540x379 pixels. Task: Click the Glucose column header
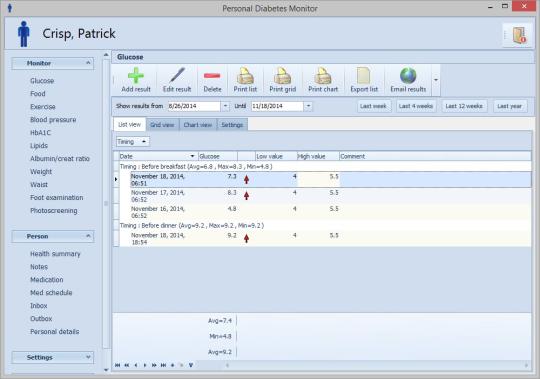pyautogui.click(x=218, y=156)
